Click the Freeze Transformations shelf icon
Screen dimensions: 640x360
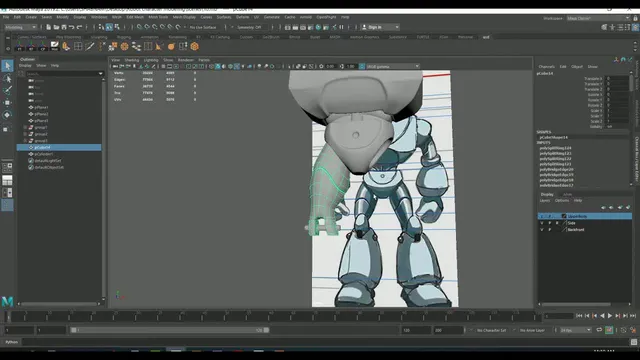pos(20,47)
